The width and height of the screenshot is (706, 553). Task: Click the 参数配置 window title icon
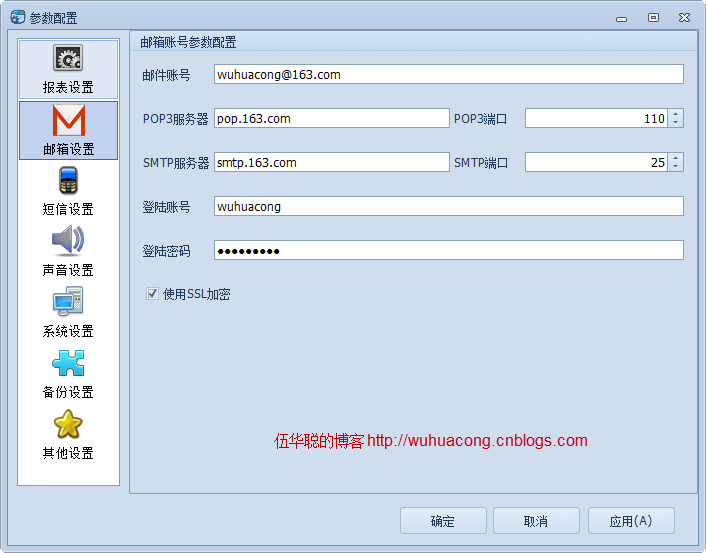[x=18, y=17]
